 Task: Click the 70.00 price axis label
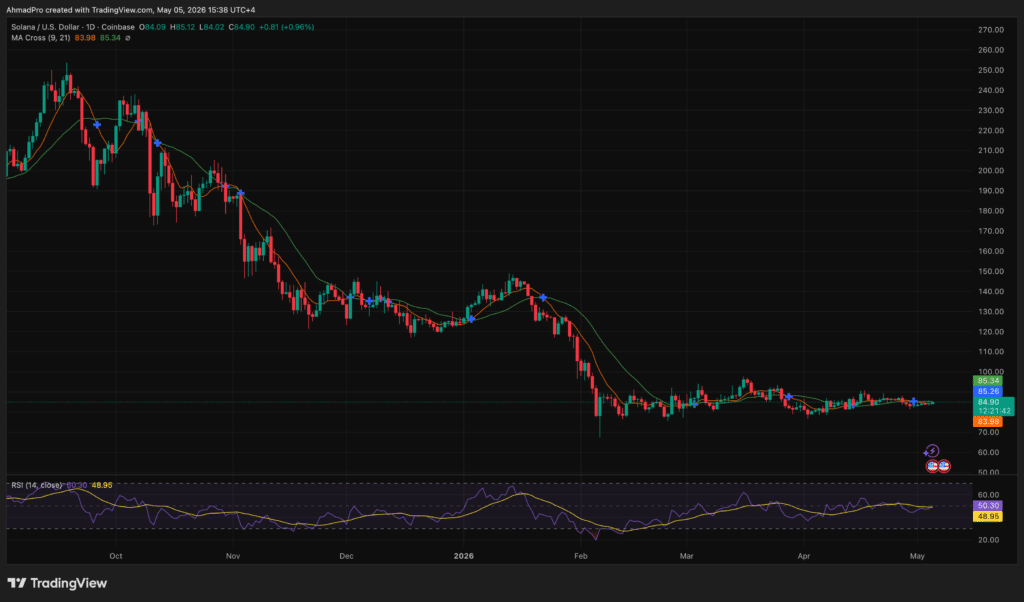[x=991, y=432]
